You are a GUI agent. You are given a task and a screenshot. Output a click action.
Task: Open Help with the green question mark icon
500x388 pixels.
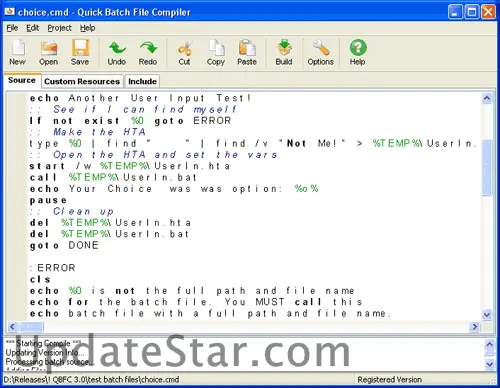click(358, 53)
